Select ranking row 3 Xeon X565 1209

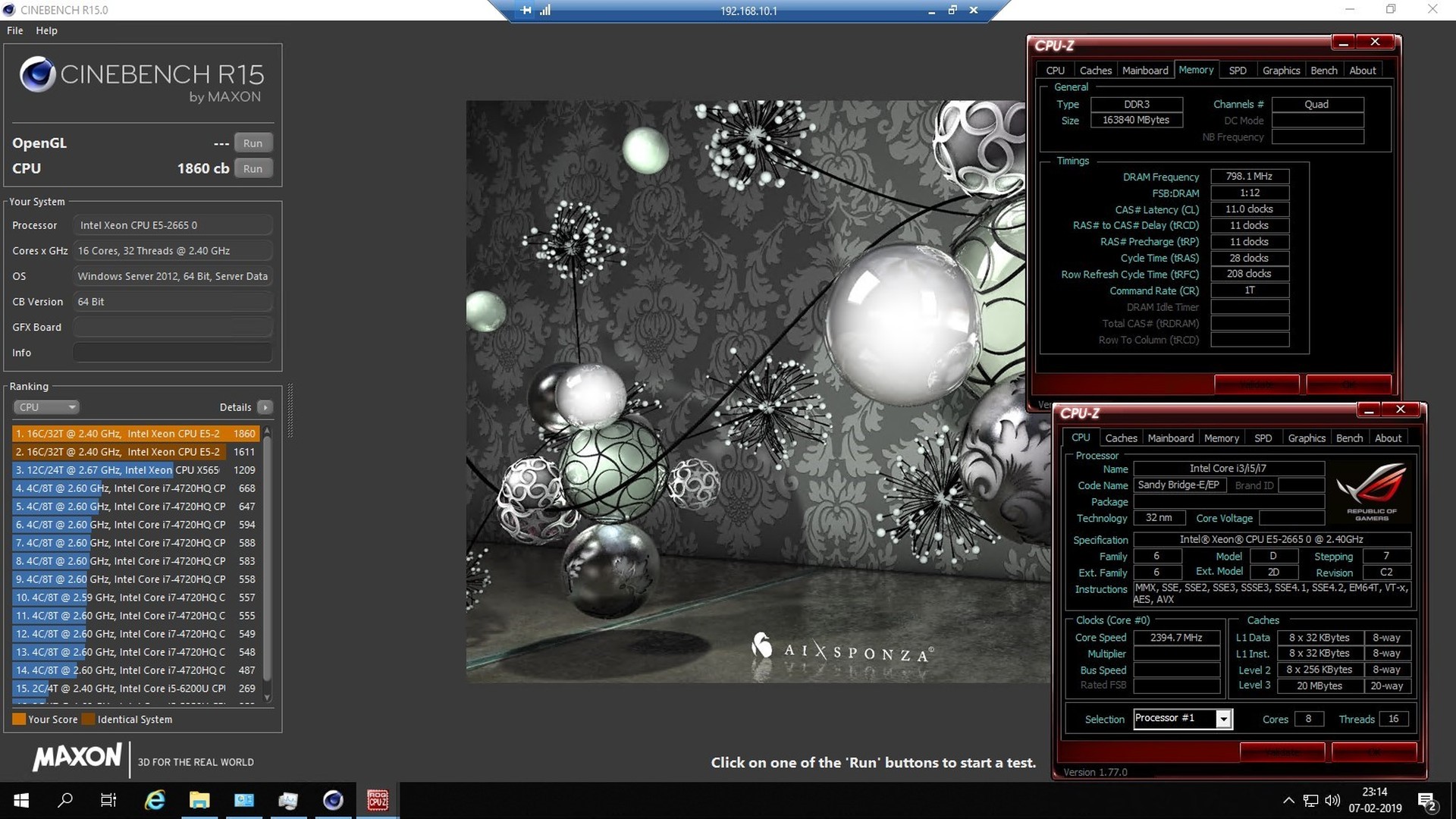(136, 470)
